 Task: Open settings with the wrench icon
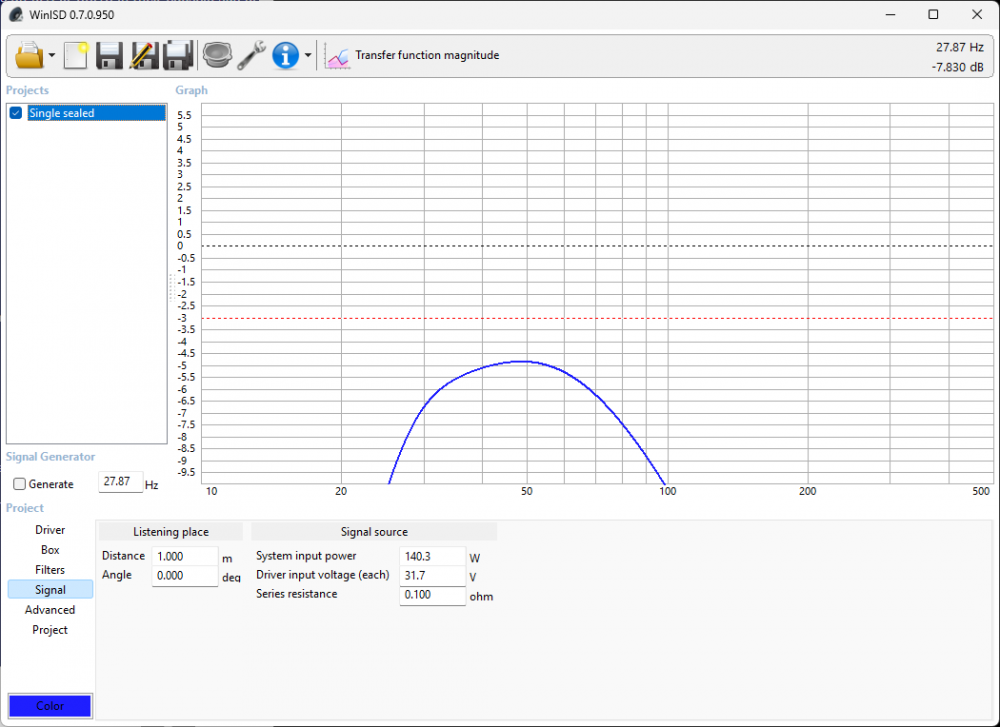pyautogui.click(x=251, y=55)
